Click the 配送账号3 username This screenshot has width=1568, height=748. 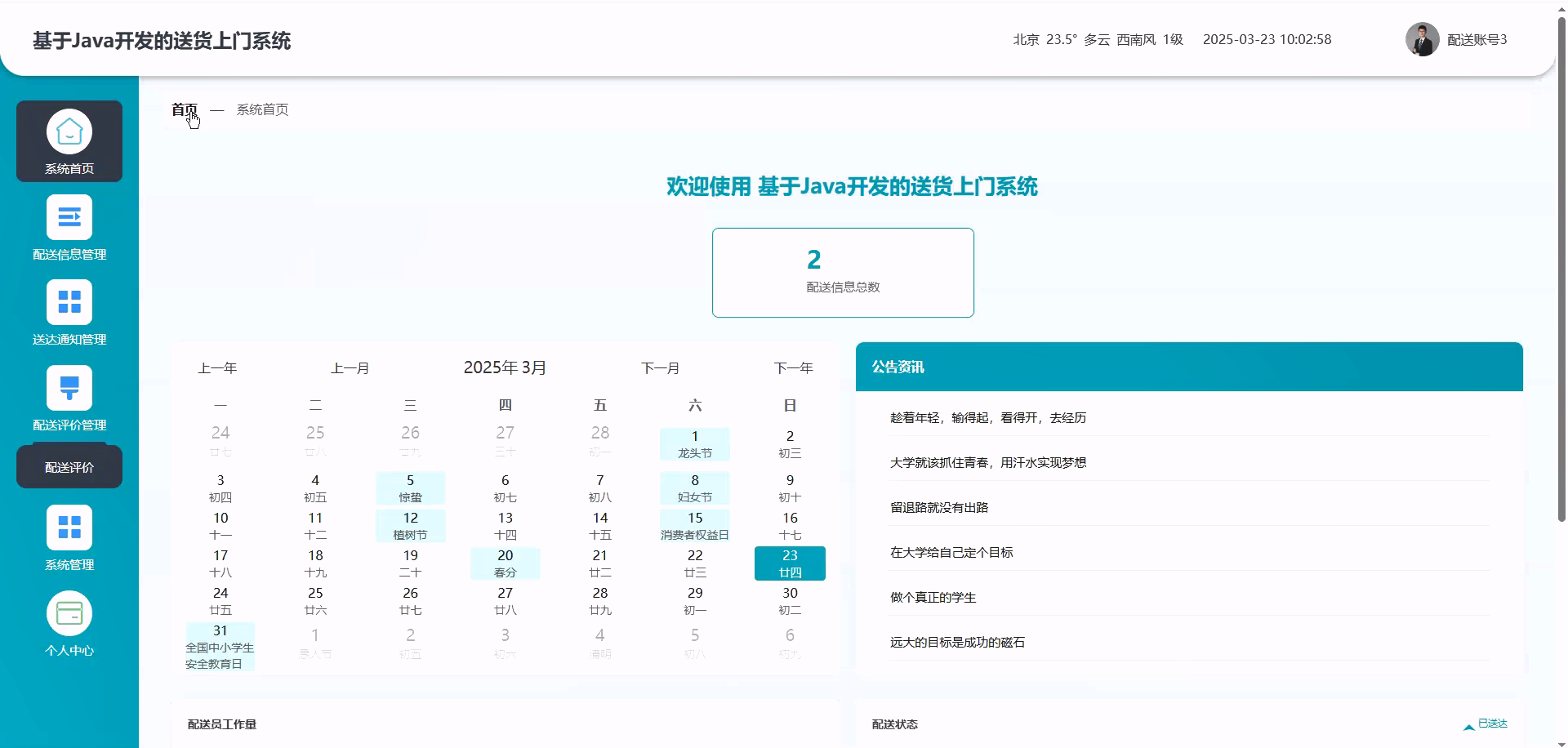pos(1477,39)
